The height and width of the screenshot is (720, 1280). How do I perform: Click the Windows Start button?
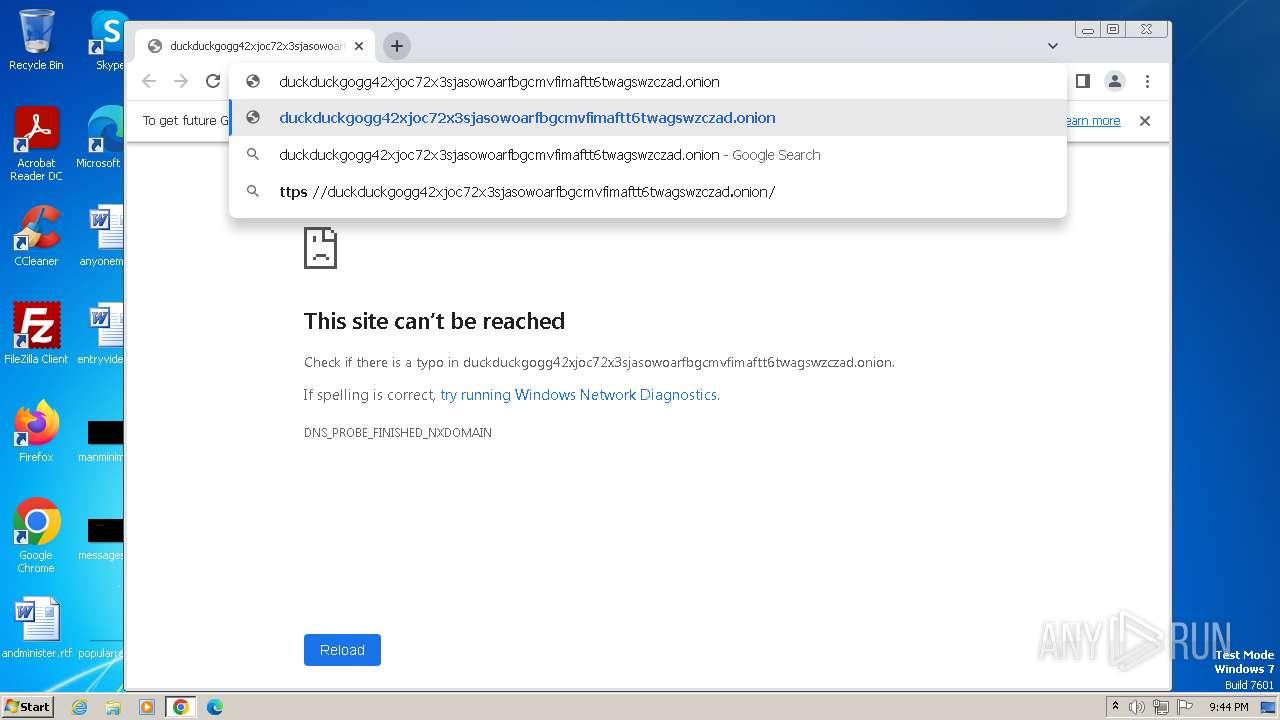click(x=28, y=706)
